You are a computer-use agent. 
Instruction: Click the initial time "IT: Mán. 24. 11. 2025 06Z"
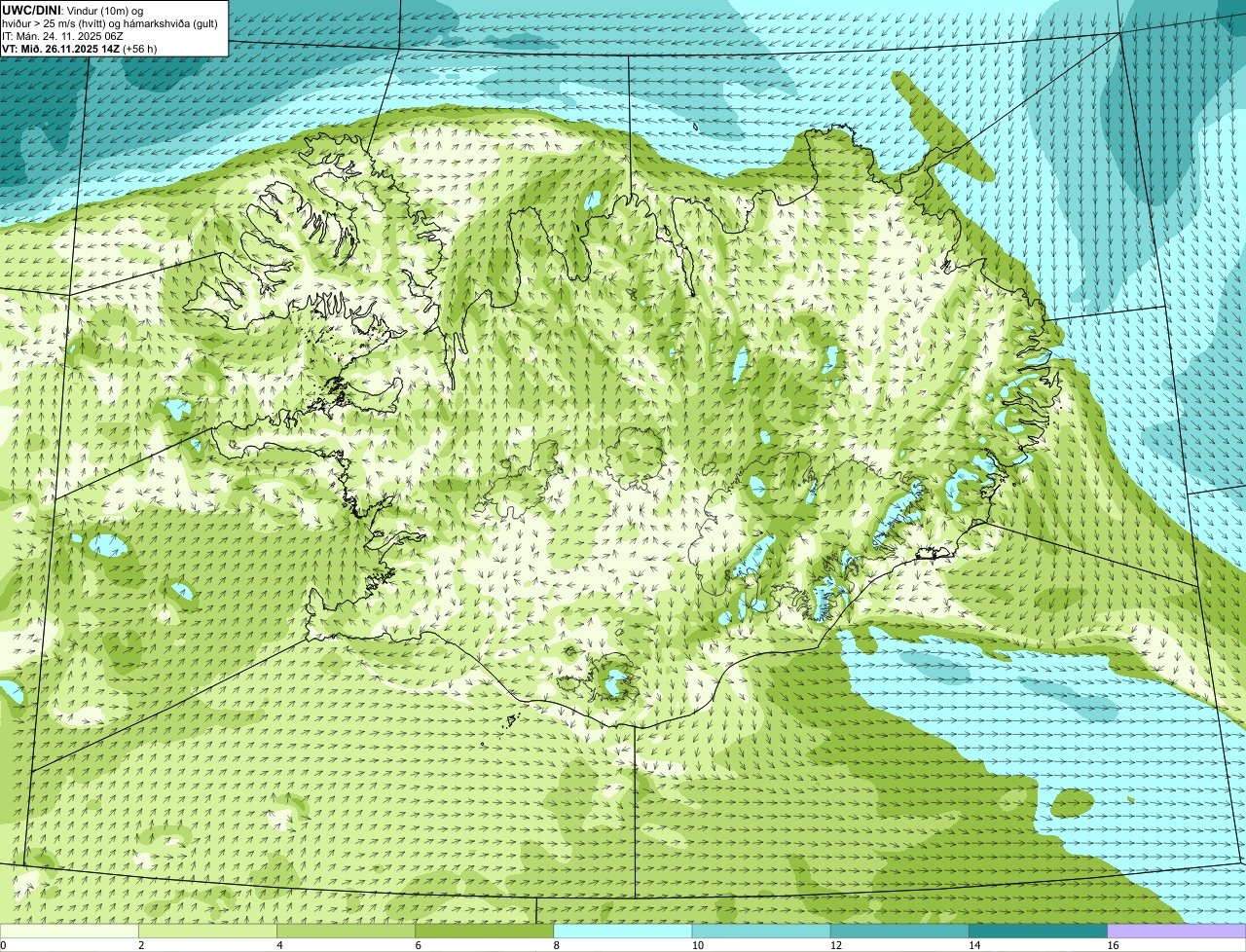[63, 35]
